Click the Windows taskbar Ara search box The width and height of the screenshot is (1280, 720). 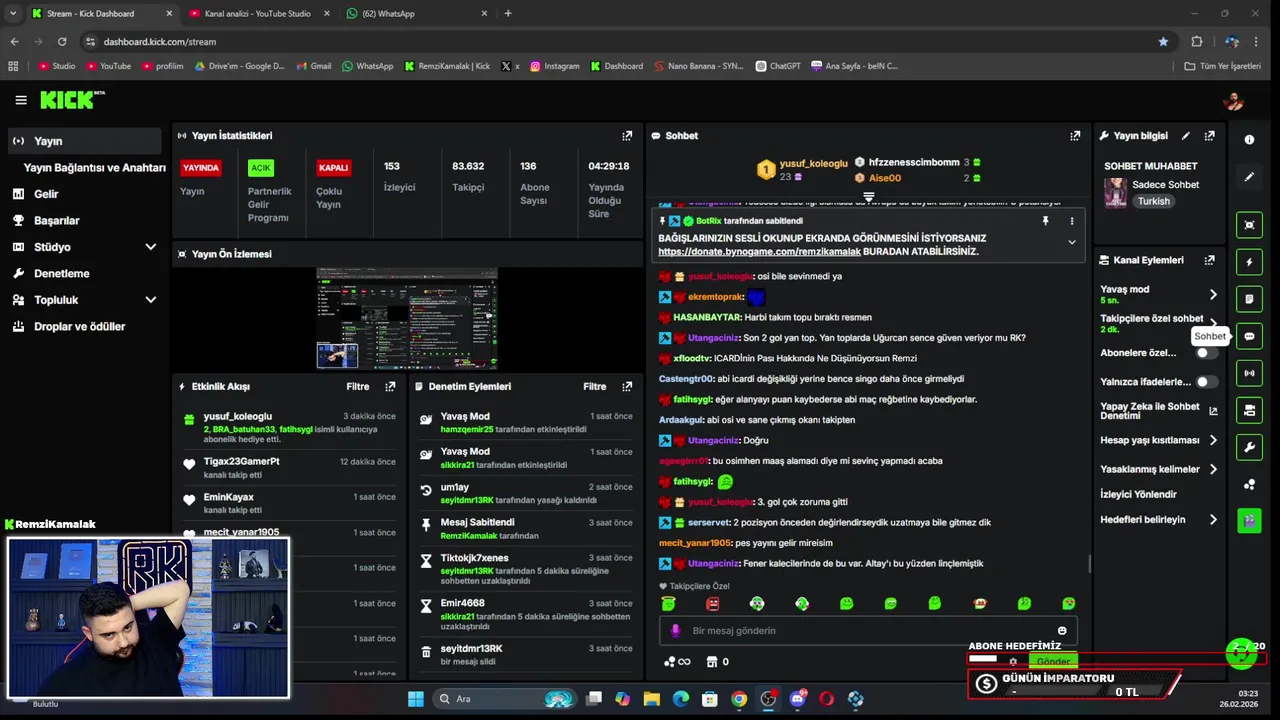pos(506,699)
